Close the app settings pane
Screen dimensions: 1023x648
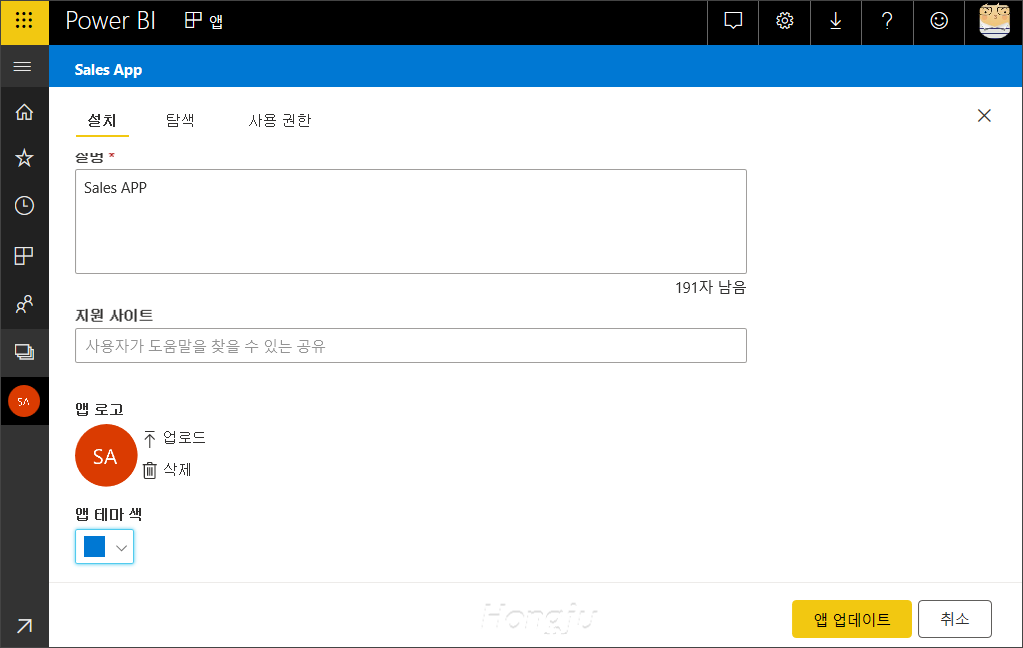pos(984,116)
